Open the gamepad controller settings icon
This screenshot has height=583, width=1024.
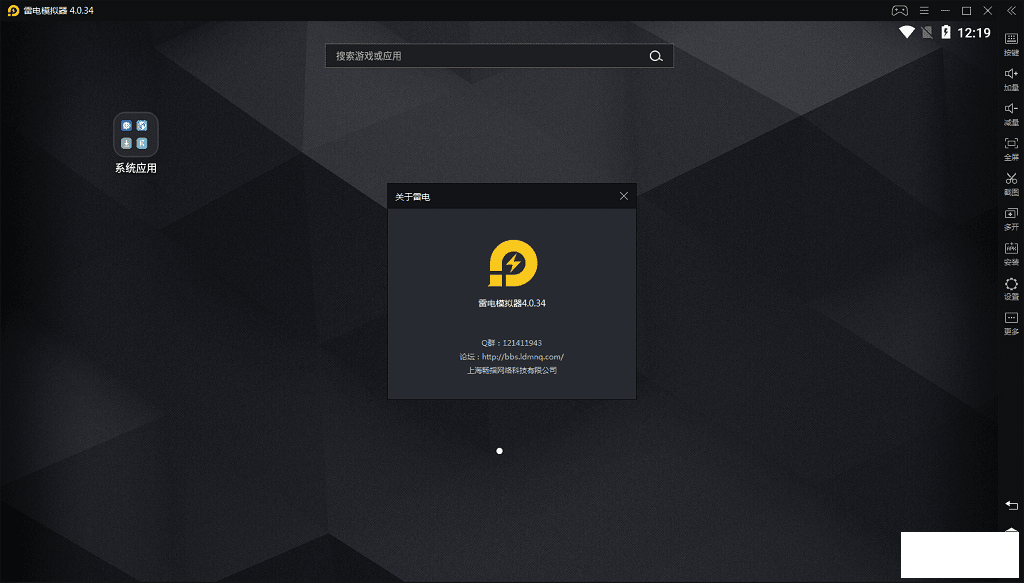coord(899,10)
